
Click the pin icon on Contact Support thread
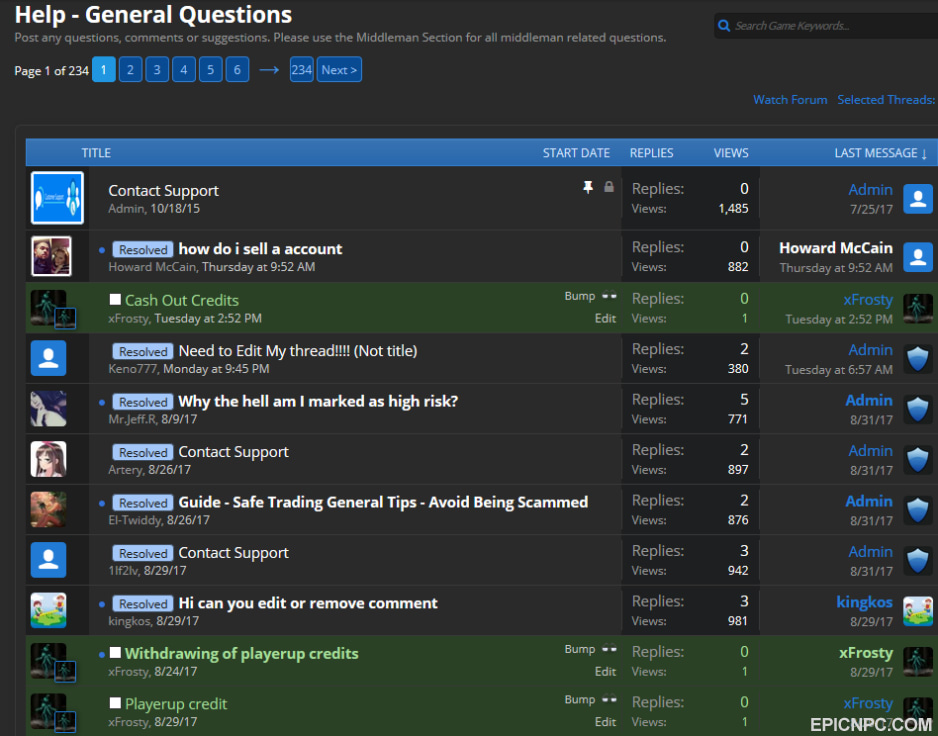[588, 187]
